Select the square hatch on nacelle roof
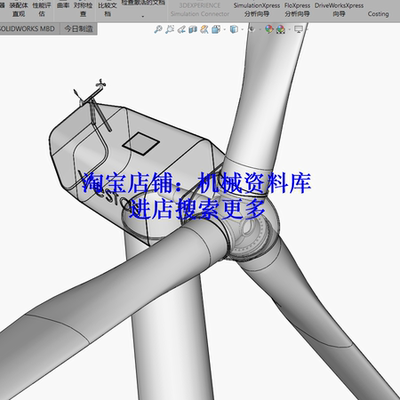This screenshot has height=400, width=400. (140, 143)
